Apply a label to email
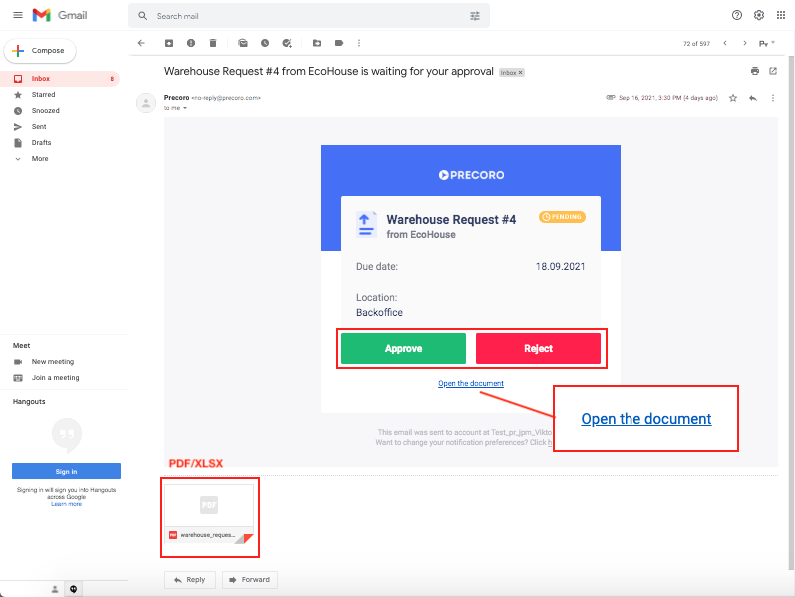This screenshot has width=795, height=597. [x=339, y=43]
